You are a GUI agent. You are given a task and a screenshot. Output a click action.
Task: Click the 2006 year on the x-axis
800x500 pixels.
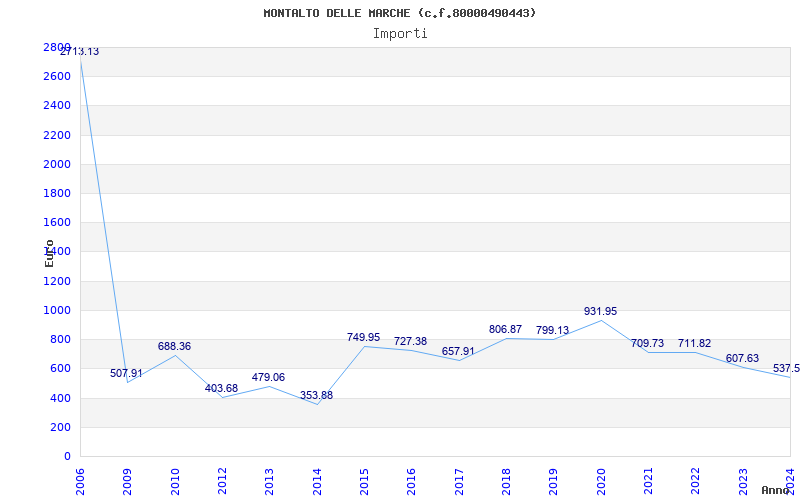pos(80,481)
